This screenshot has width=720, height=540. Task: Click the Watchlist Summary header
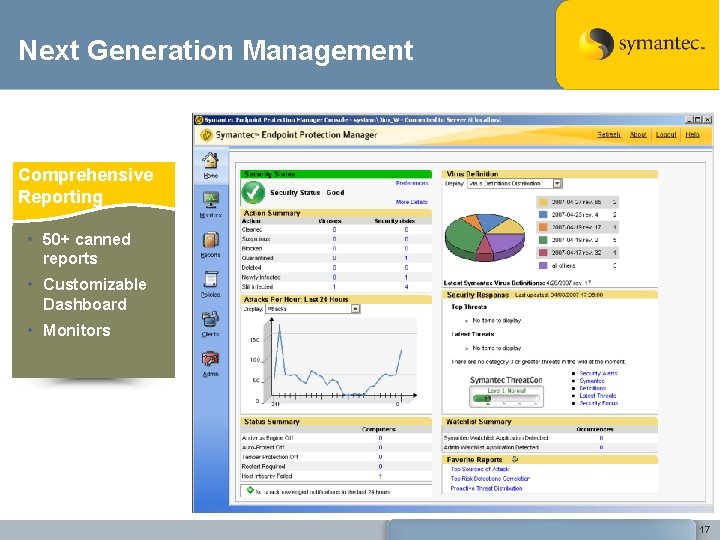(x=550, y=422)
